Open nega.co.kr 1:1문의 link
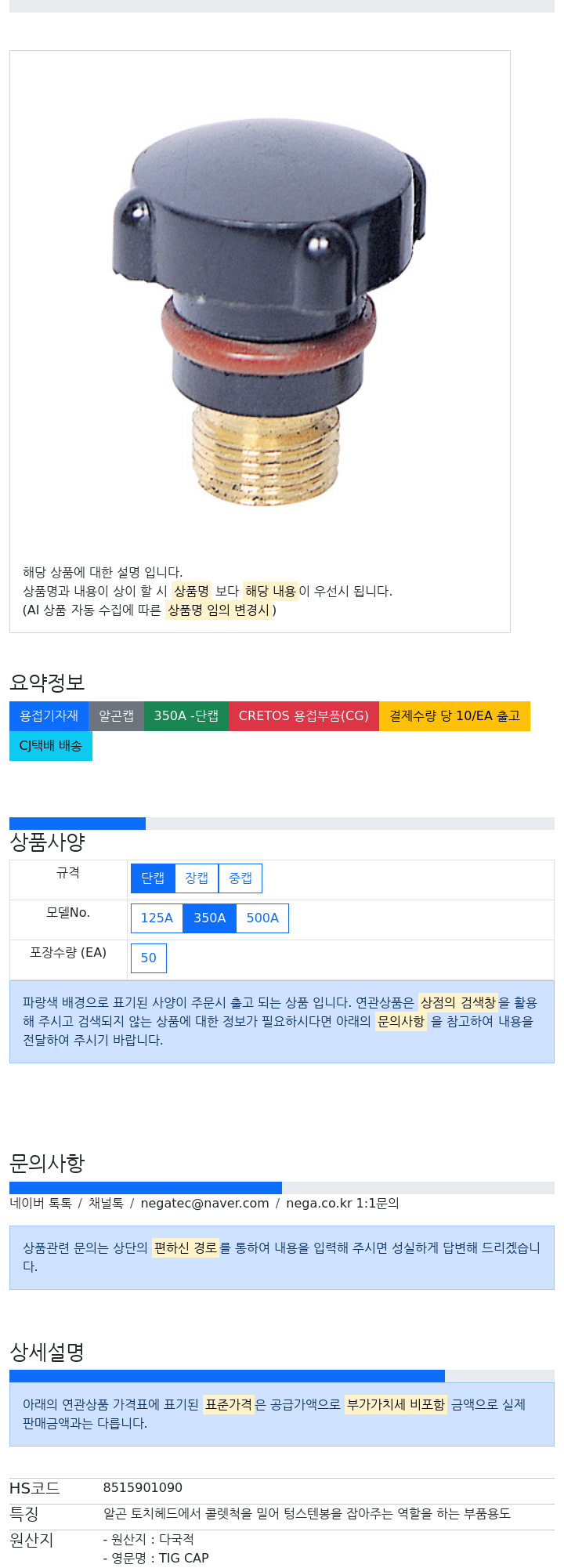This screenshot has width=564, height=1568. (x=342, y=1204)
